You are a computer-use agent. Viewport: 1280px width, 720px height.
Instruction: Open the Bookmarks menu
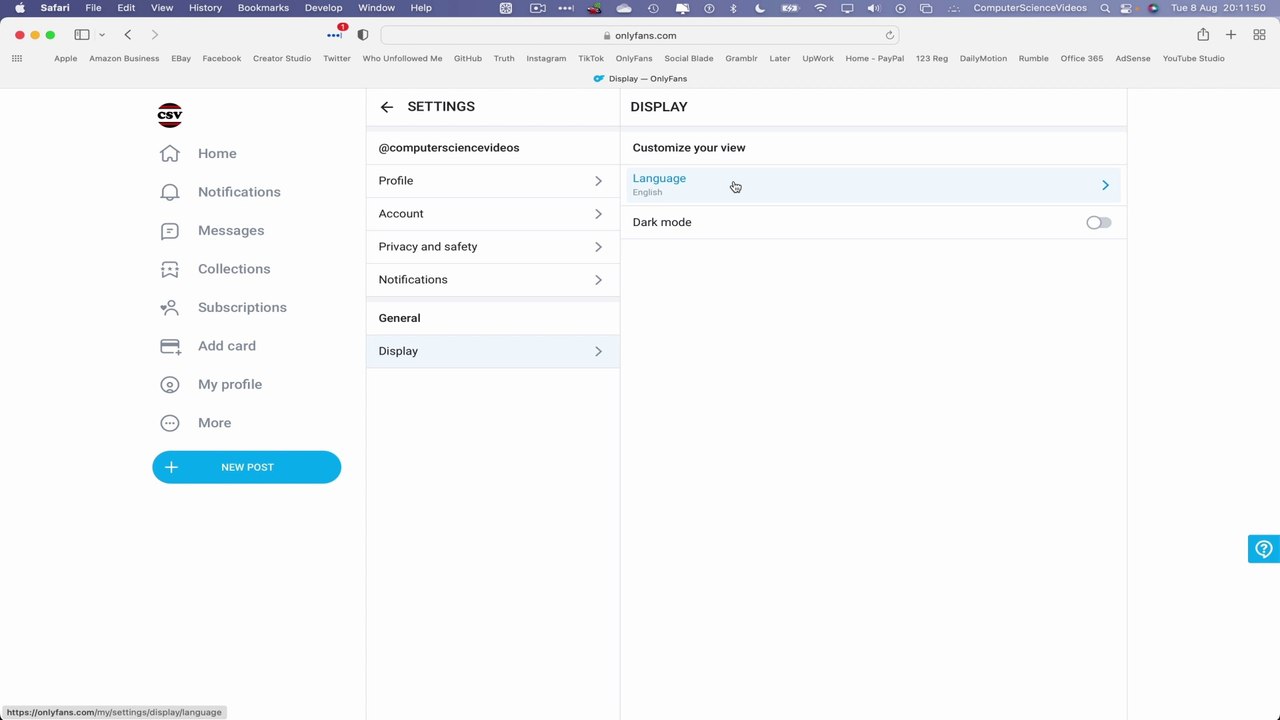263,8
